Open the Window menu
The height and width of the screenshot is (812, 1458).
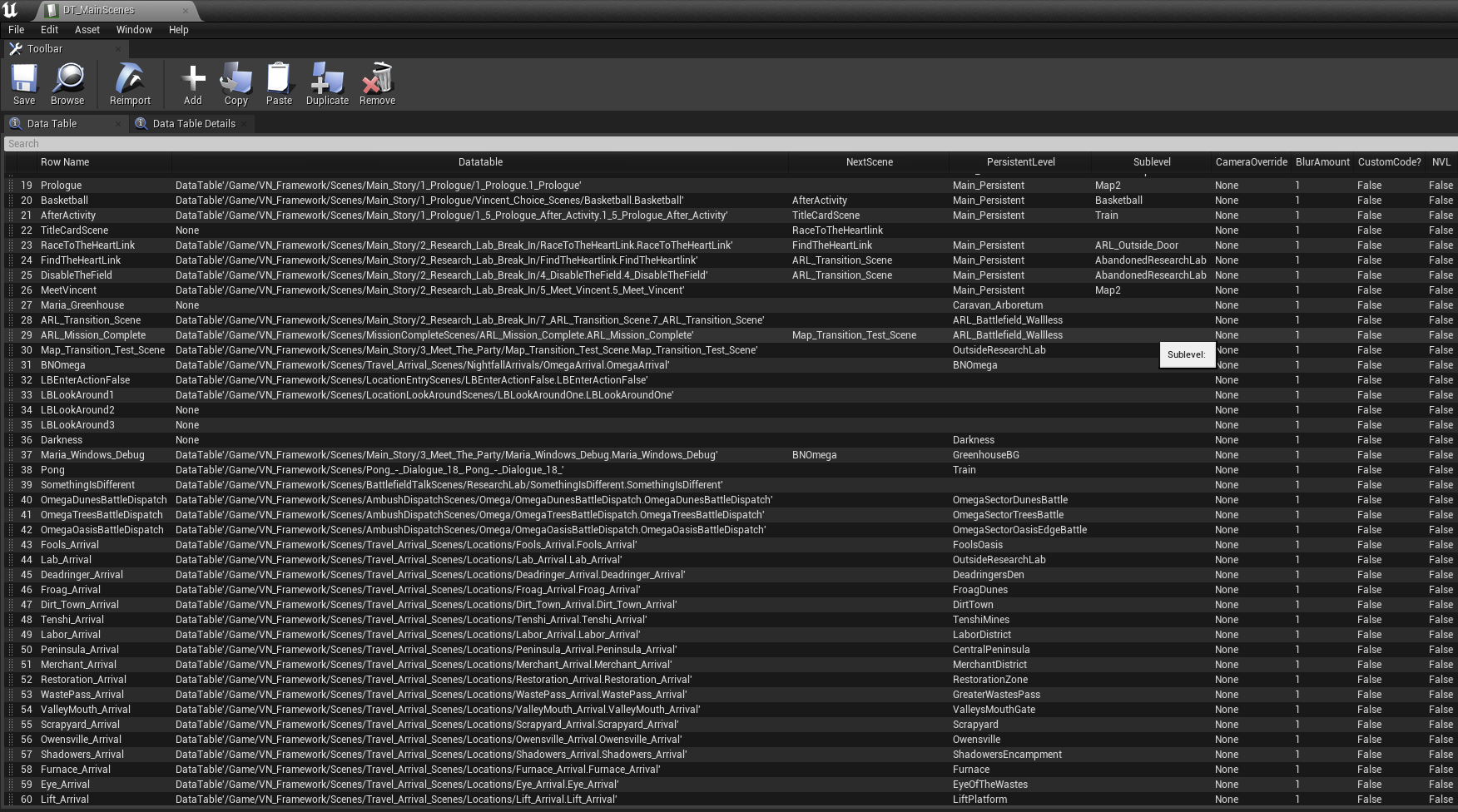pyautogui.click(x=134, y=29)
